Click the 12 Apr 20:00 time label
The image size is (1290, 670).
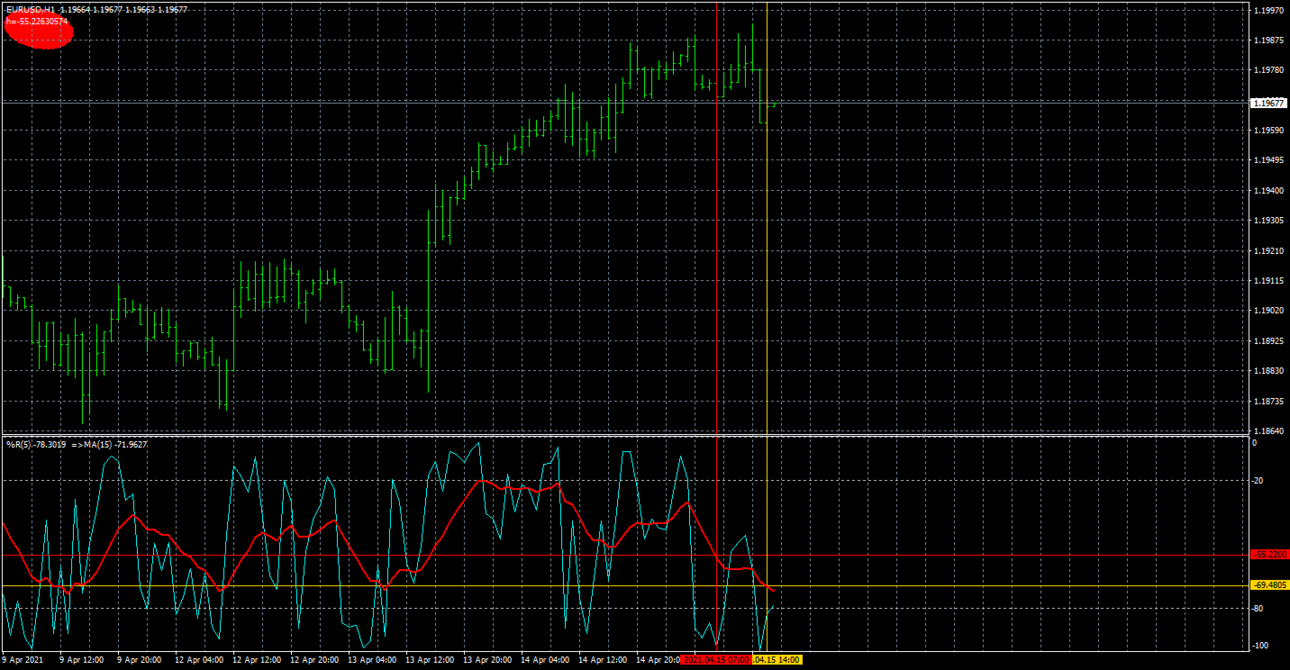pos(315,660)
